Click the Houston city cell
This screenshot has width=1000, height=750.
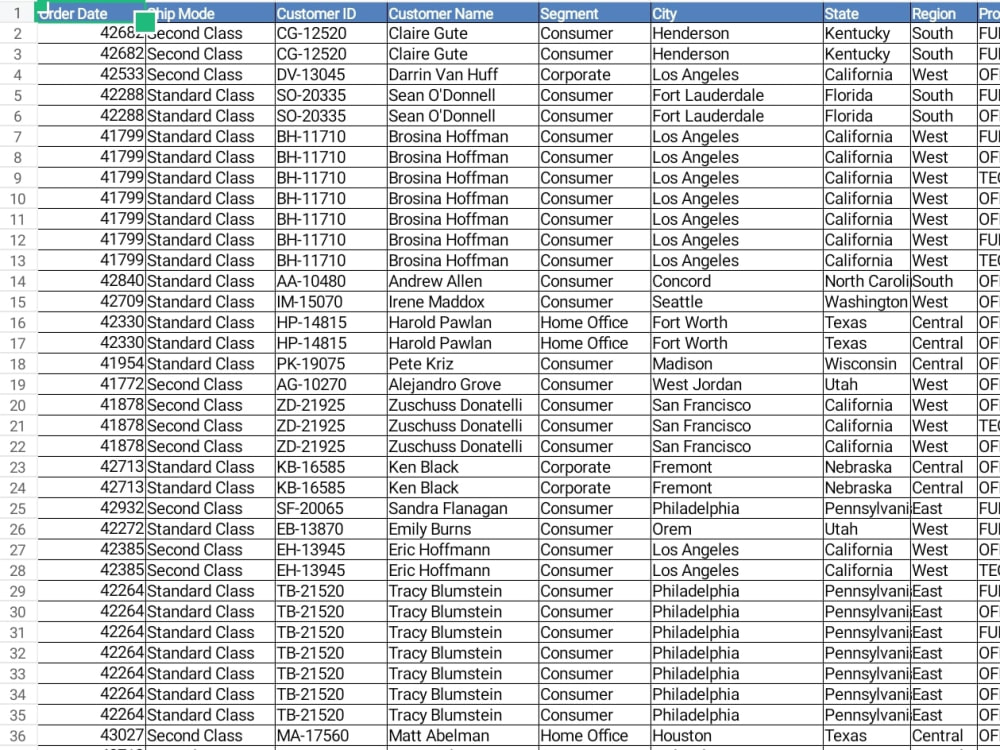point(737,735)
